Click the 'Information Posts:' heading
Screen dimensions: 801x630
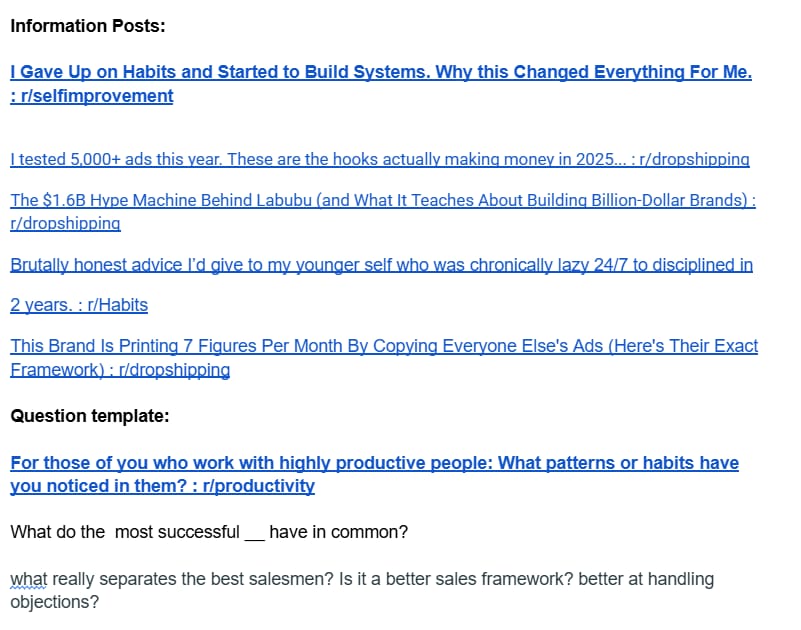[88, 26]
